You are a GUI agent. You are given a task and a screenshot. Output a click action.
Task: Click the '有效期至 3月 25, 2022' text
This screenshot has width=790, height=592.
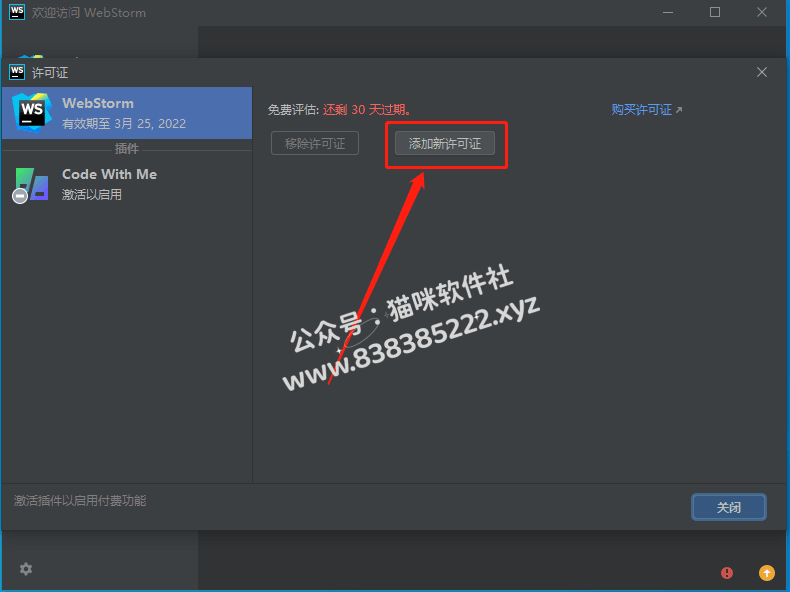click(124, 123)
